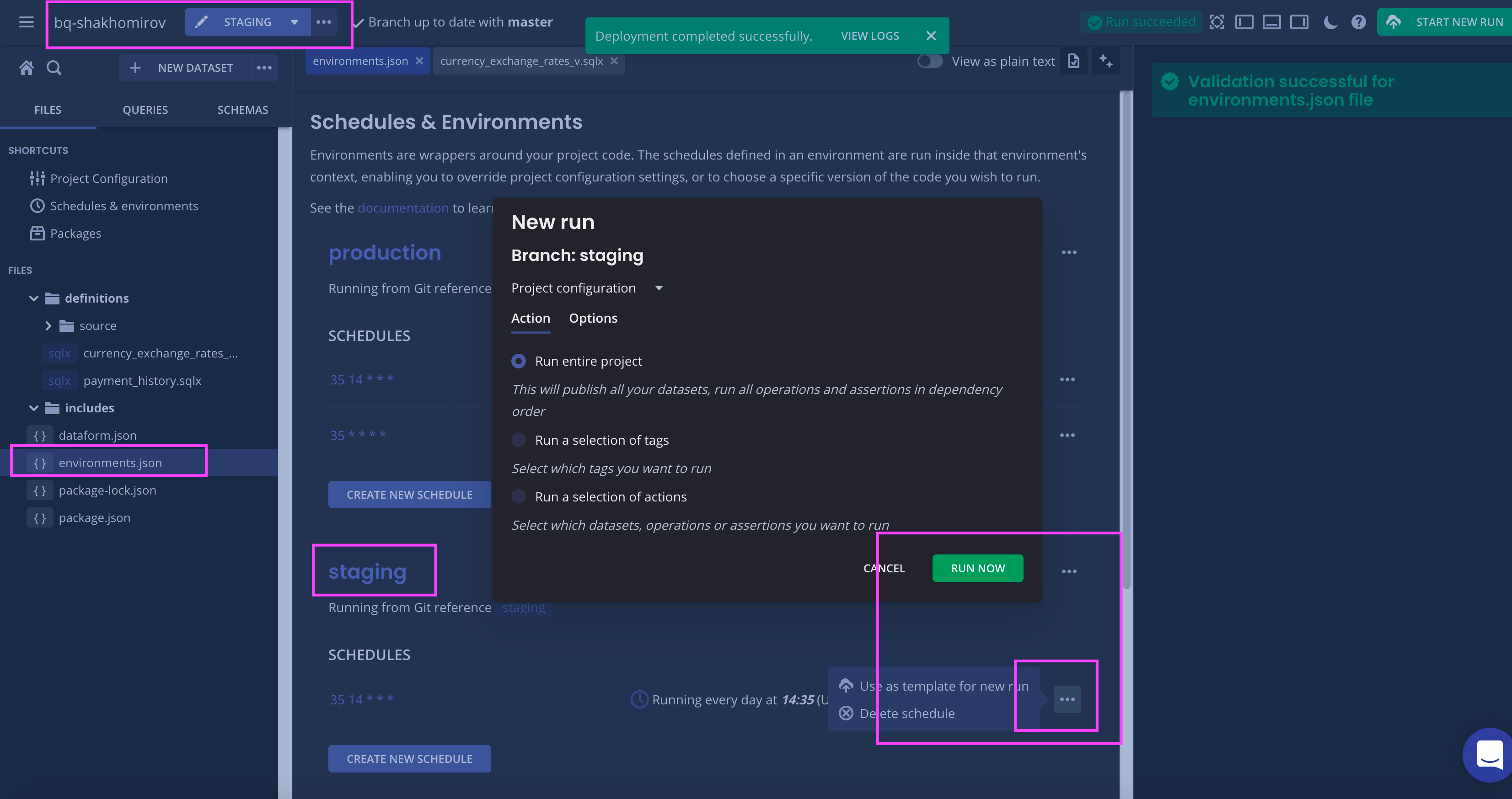Image resolution: width=1512 pixels, height=799 pixels.
Task: Open the search magnifier icon
Action: [x=54, y=68]
